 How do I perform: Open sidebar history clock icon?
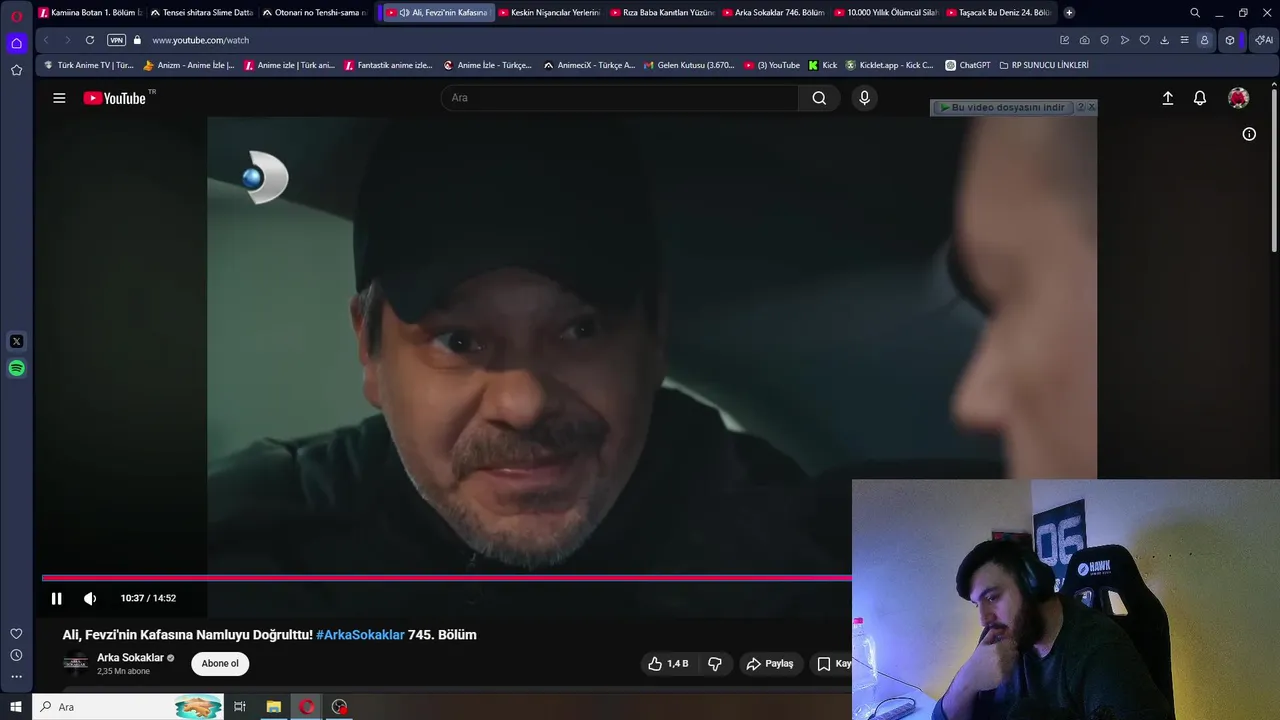point(16,655)
